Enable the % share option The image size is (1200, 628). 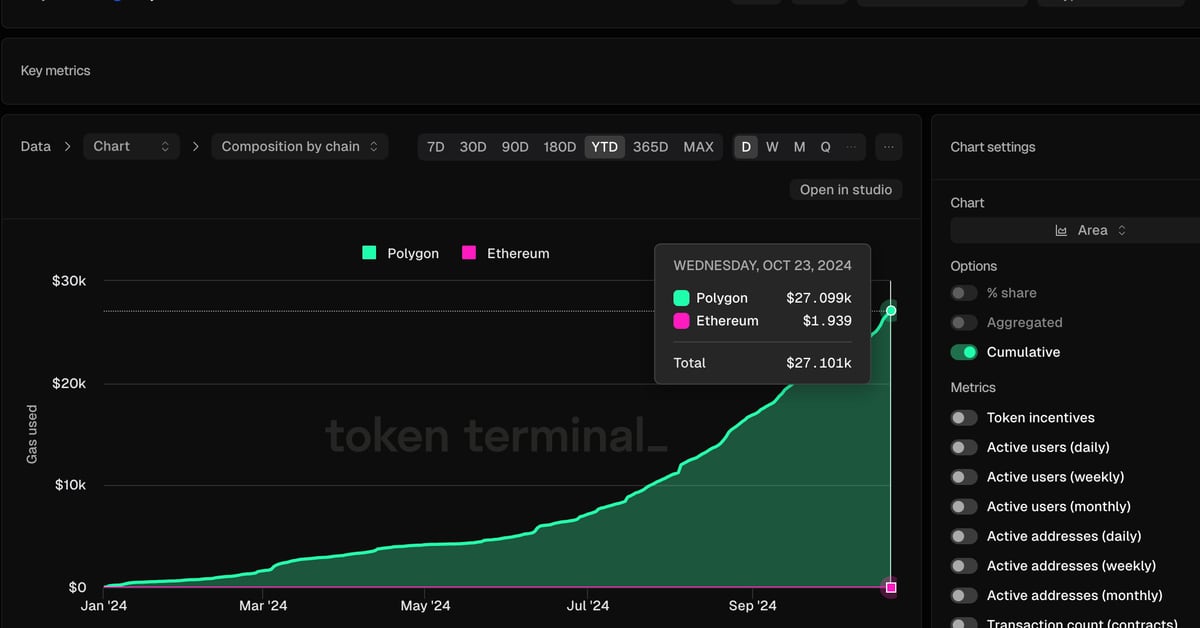pos(964,292)
